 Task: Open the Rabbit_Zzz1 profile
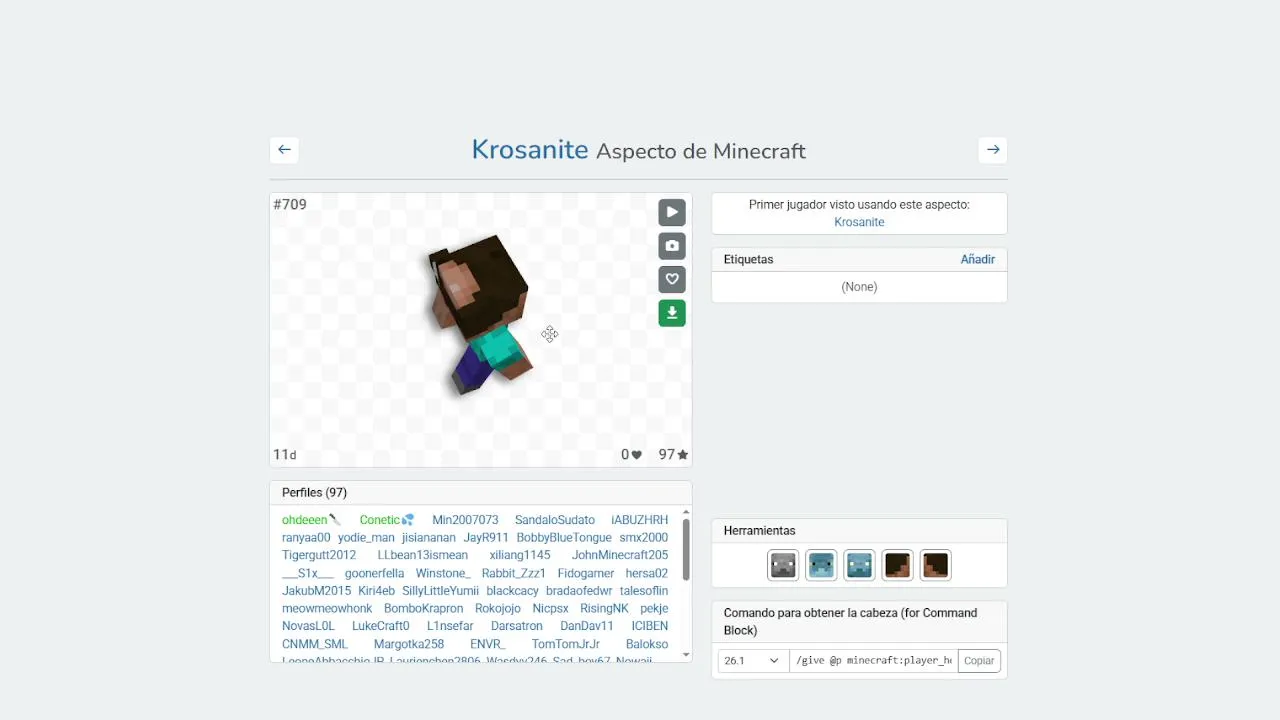tap(514, 573)
